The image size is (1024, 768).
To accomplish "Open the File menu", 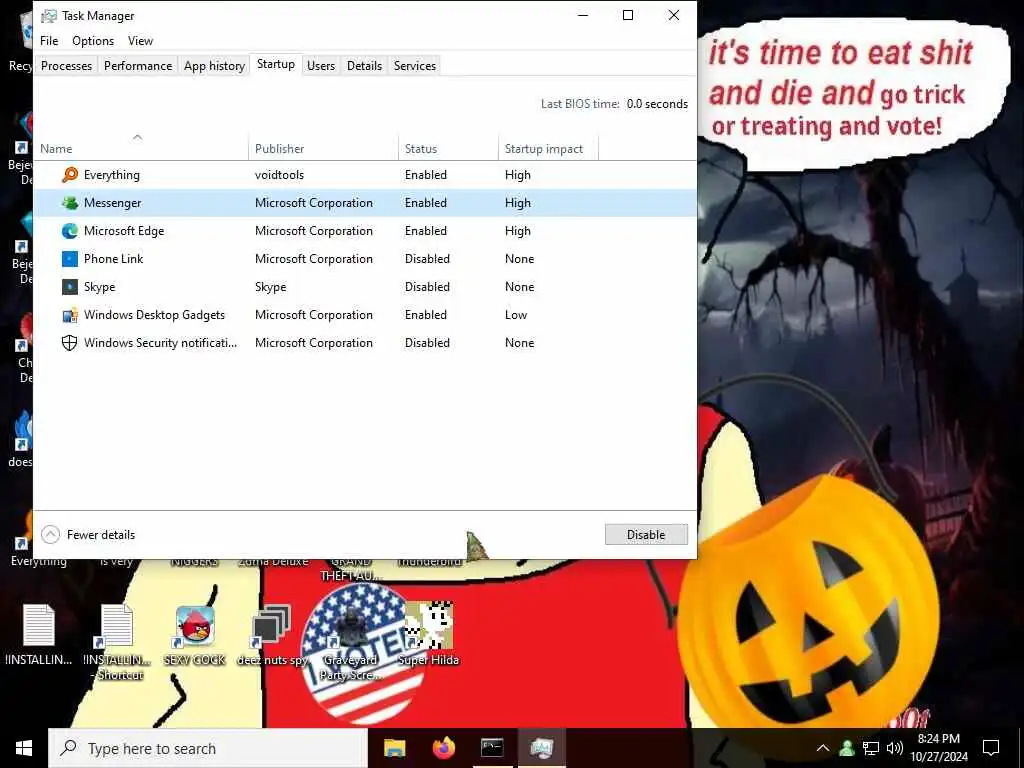I will [49, 40].
